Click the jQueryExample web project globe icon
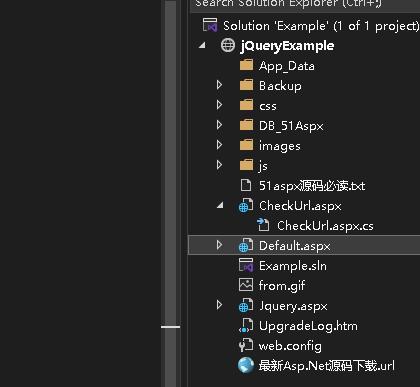Image resolution: width=420 pixels, height=387 pixels. point(228,45)
